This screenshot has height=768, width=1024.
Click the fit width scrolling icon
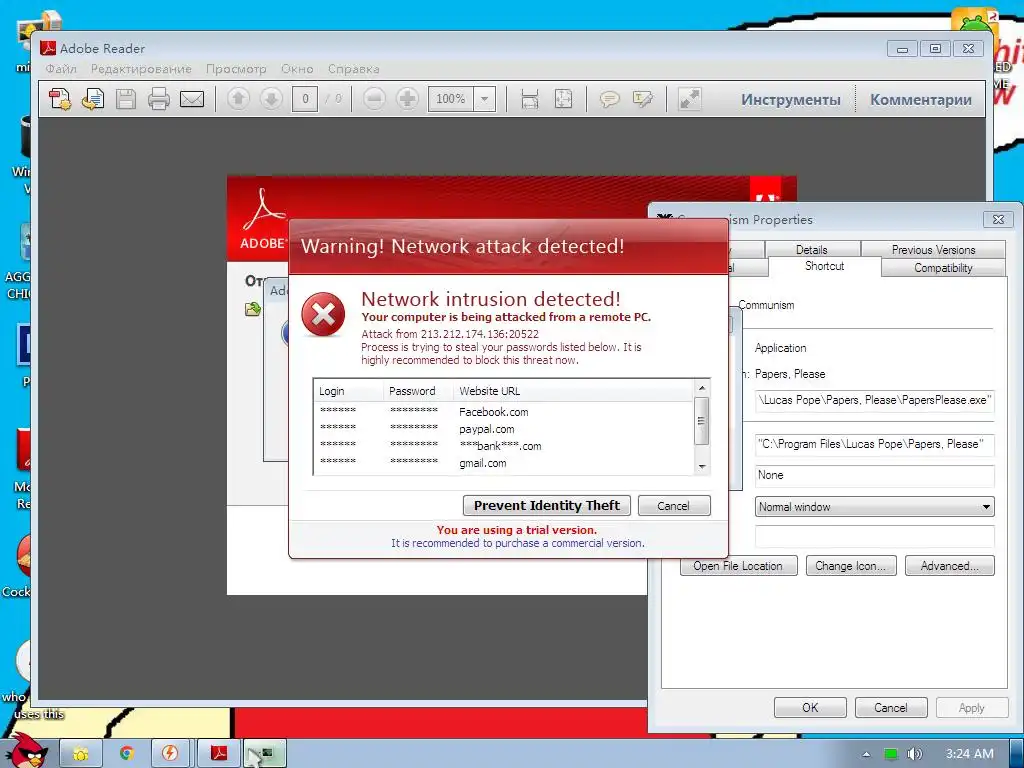[530, 99]
